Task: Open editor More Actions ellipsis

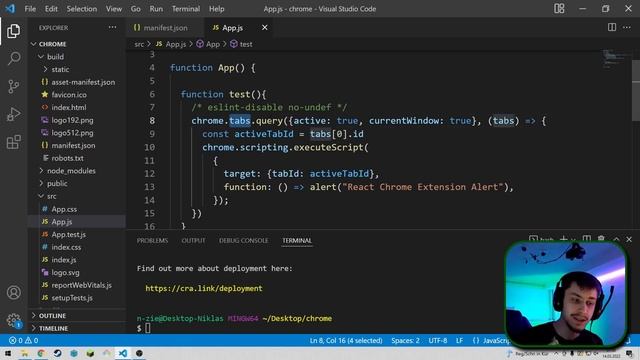Action: tap(627, 27)
